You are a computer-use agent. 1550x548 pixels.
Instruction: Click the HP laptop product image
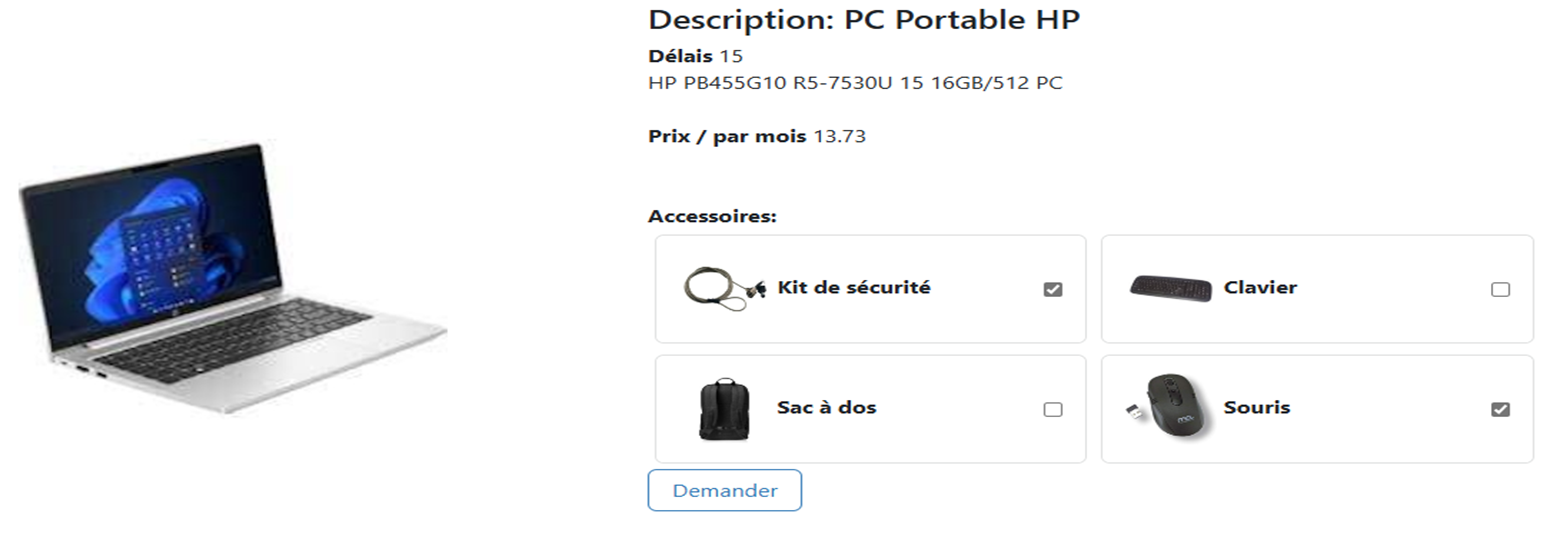point(233,278)
